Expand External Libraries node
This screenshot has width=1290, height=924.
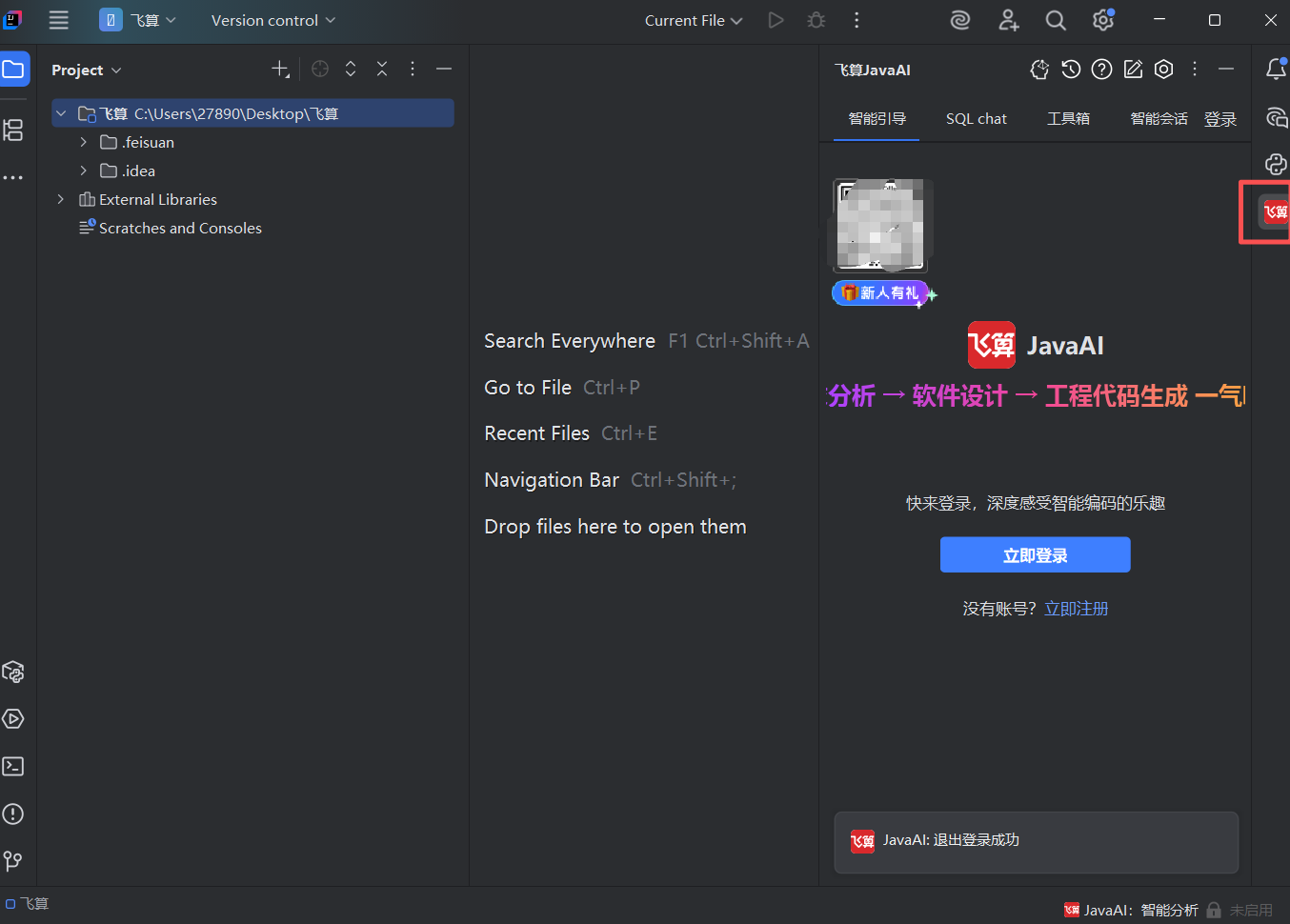pos(61,199)
